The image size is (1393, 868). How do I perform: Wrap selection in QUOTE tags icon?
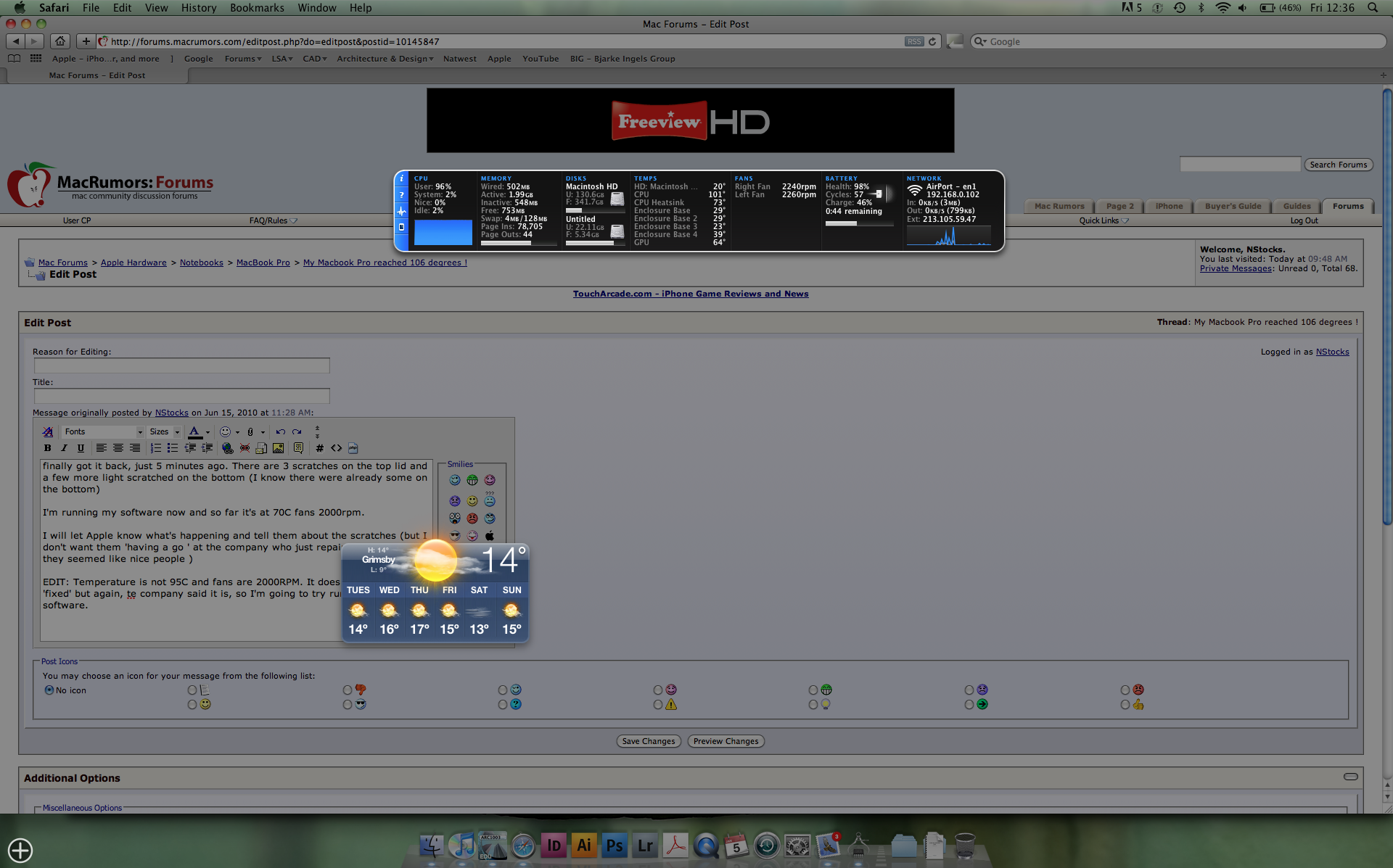[x=298, y=448]
